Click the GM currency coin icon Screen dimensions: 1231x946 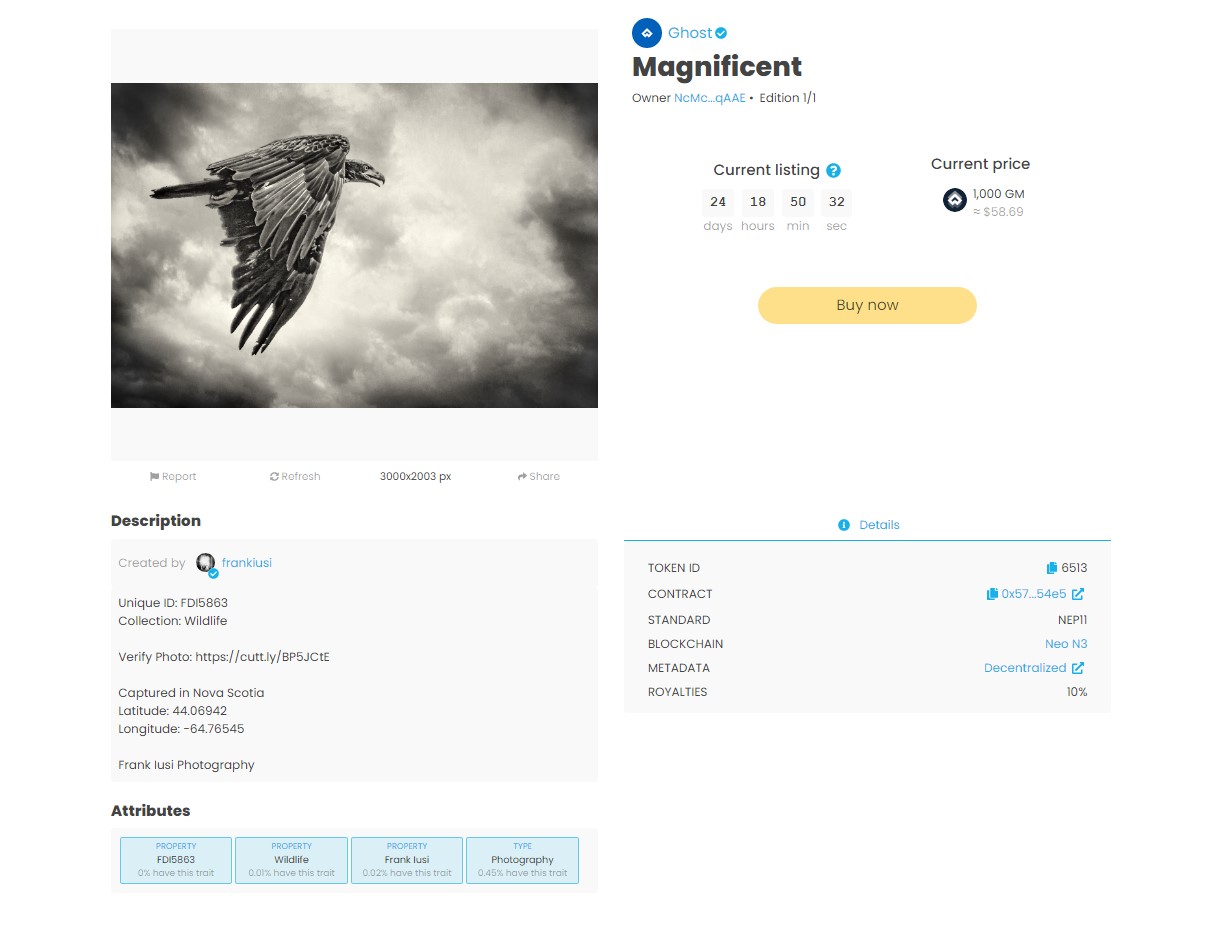click(x=955, y=201)
